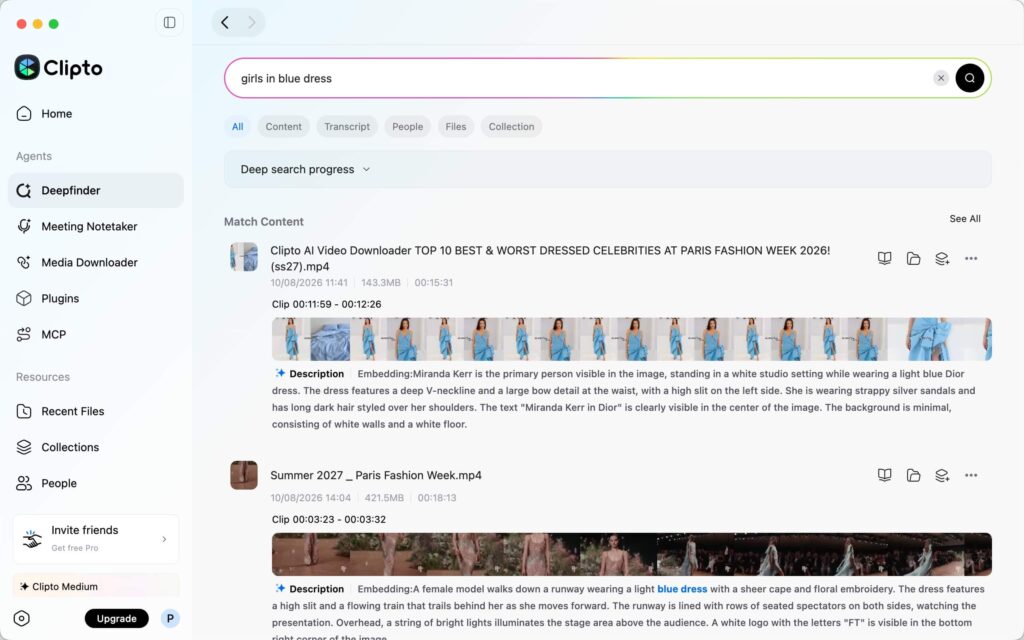Expand the Invite friends card
Viewport: 1024px width, 640px height.
[x=96, y=539]
